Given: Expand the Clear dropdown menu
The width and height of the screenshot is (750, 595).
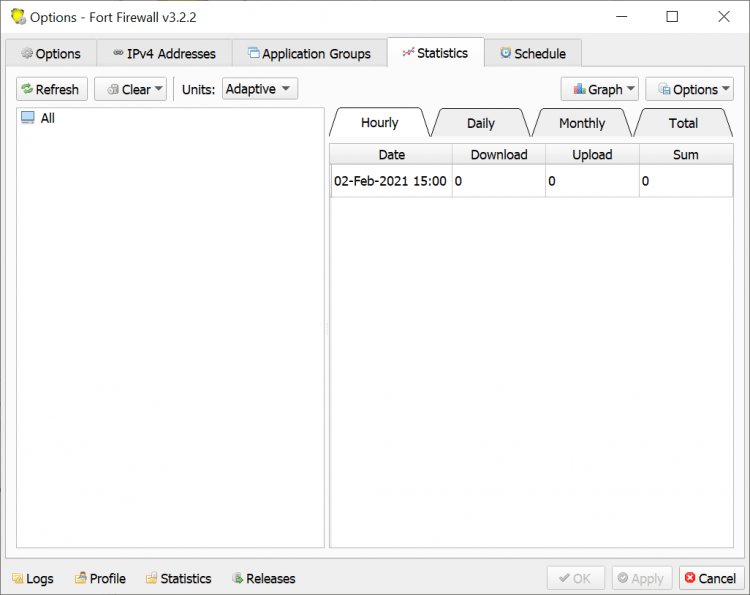Looking at the screenshot, I should pyautogui.click(x=130, y=89).
